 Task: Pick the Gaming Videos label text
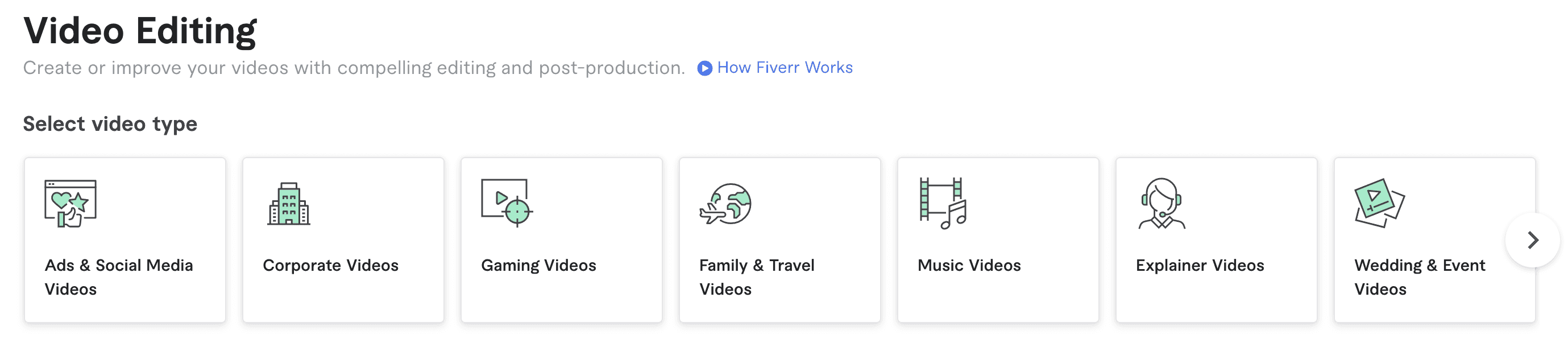click(539, 266)
